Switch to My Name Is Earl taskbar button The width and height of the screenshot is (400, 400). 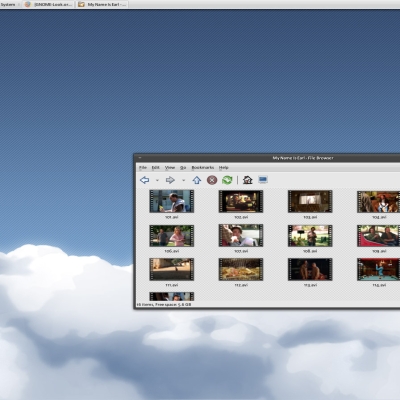103,4
